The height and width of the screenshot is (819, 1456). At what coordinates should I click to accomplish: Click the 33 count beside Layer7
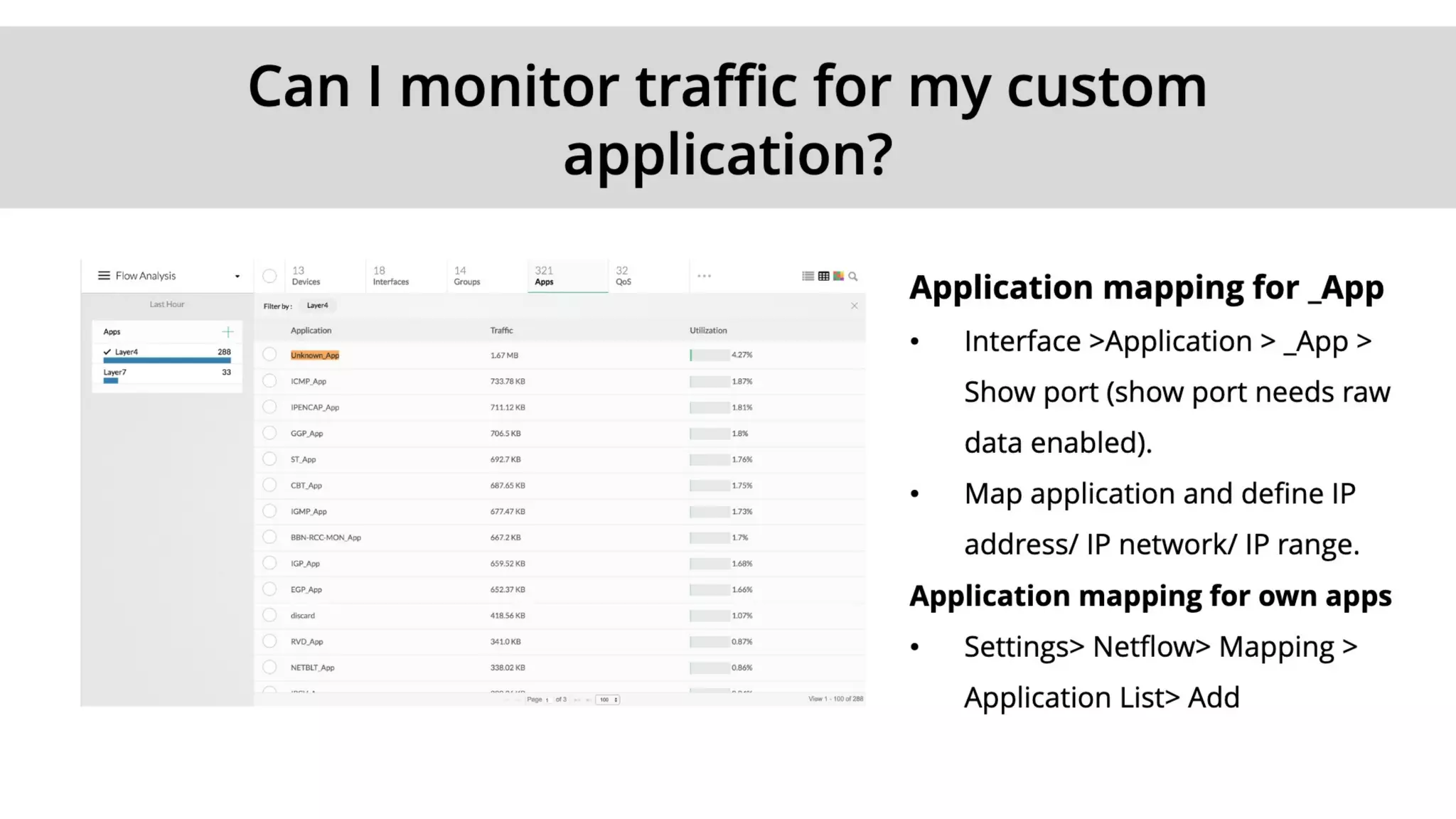226,372
